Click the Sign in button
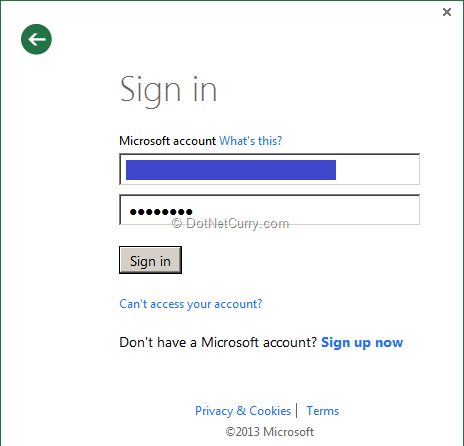Viewport: 464px width, 446px height. point(150,260)
